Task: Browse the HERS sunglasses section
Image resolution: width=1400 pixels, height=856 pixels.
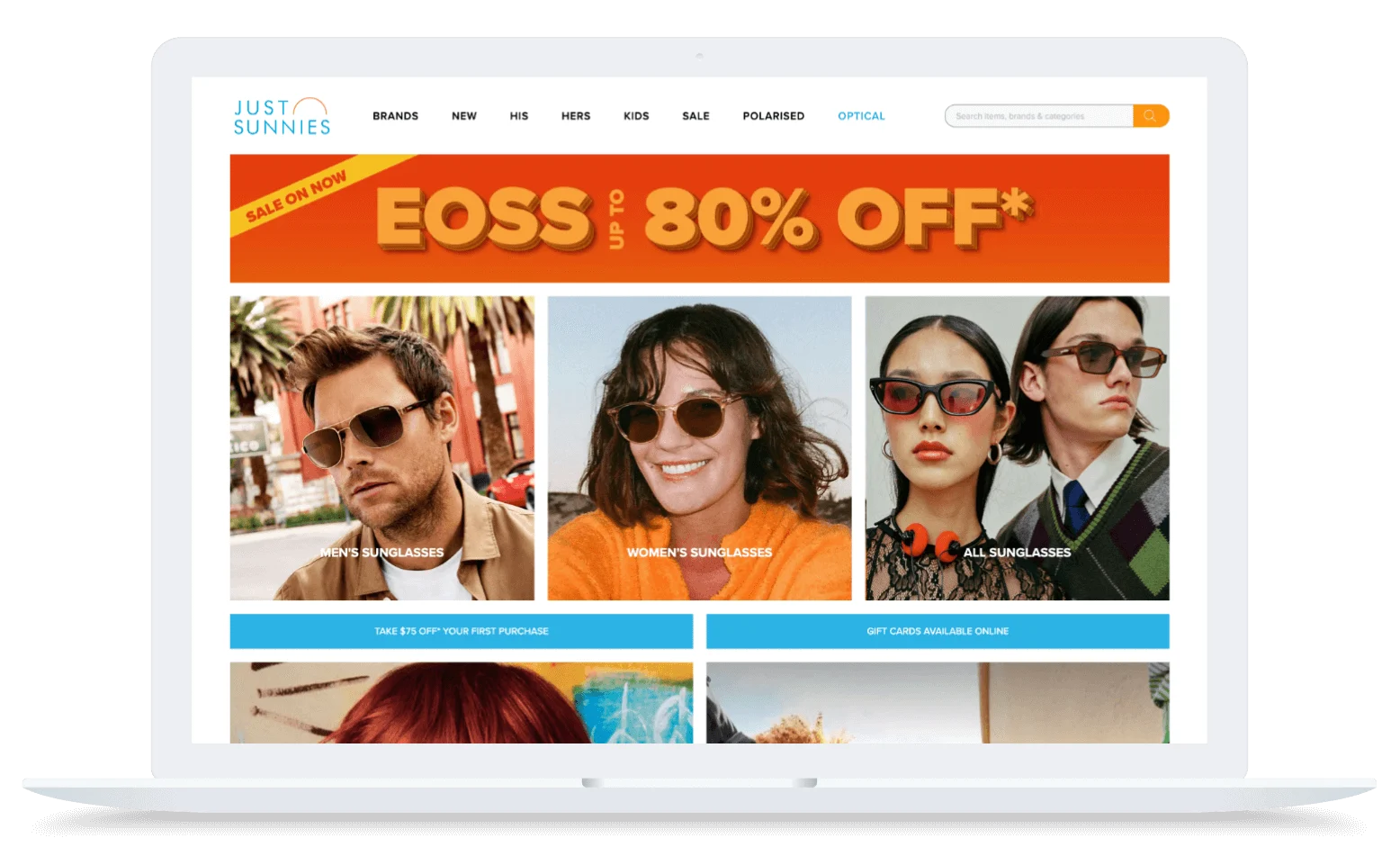Action: click(576, 115)
